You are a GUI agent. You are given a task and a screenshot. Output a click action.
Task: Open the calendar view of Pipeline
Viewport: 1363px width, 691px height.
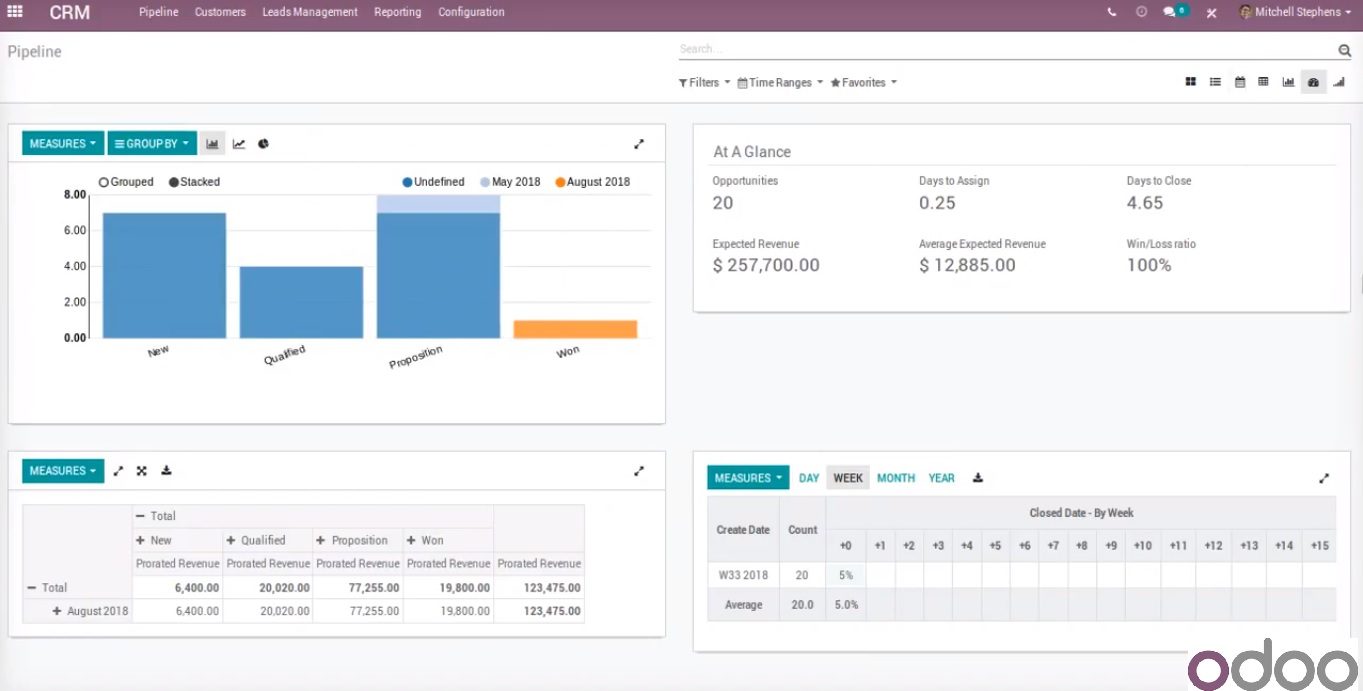tap(1239, 82)
